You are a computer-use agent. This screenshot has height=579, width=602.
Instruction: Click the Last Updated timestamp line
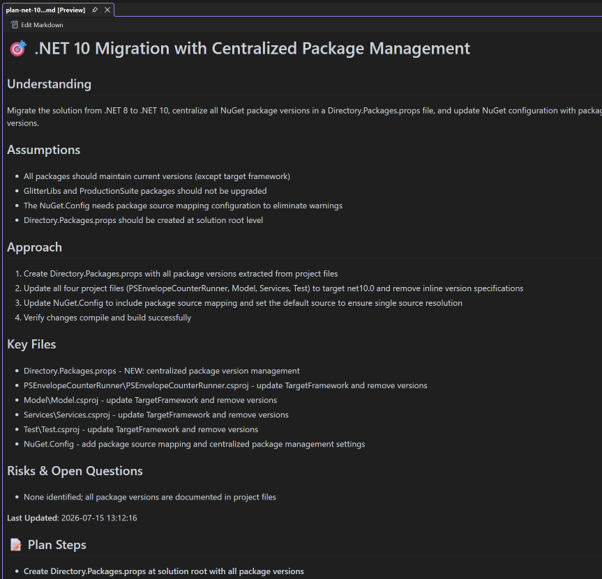[x=72, y=518]
